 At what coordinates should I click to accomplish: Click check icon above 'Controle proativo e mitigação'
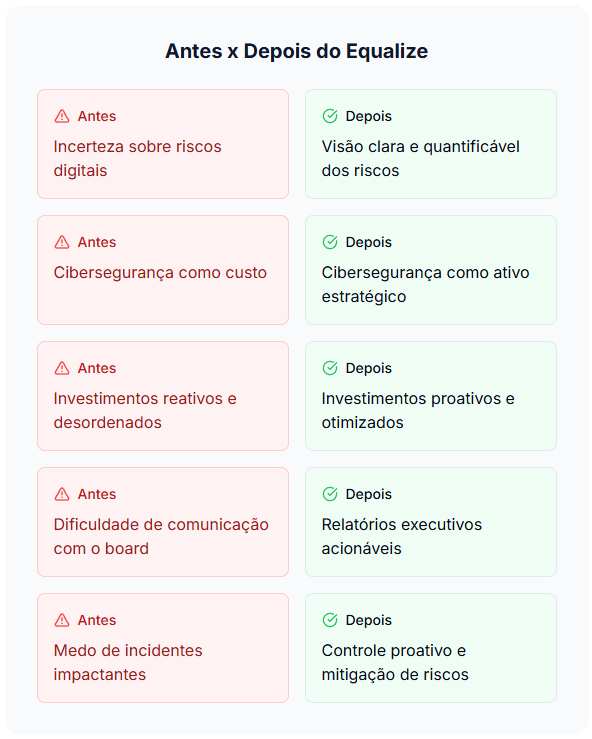[x=330, y=620]
